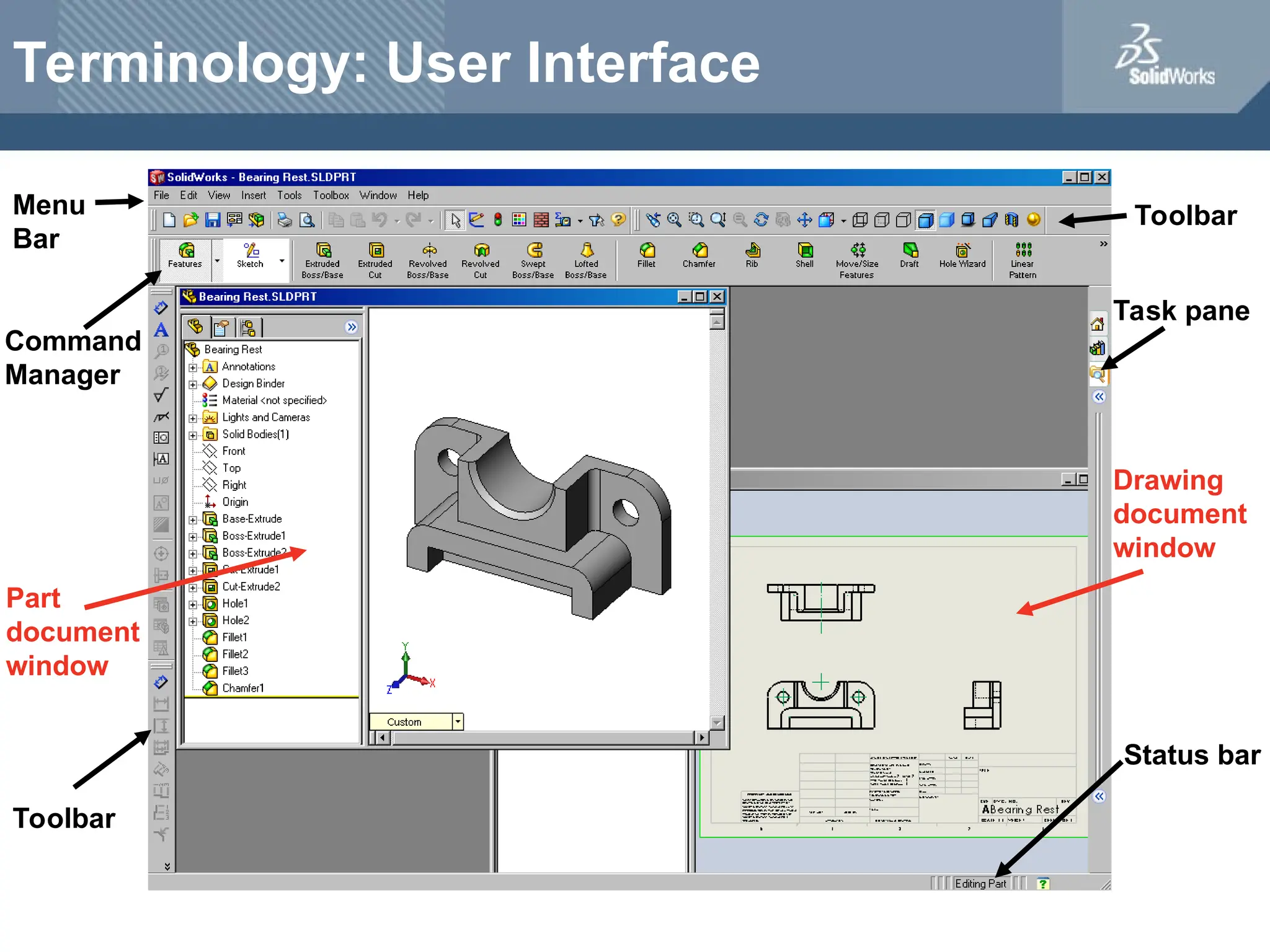
Task: Click the Fillet tool
Action: [x=646, y=255]
